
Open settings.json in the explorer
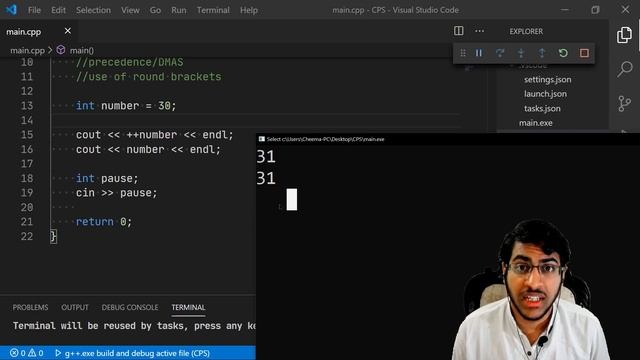(x=547, y=80)
